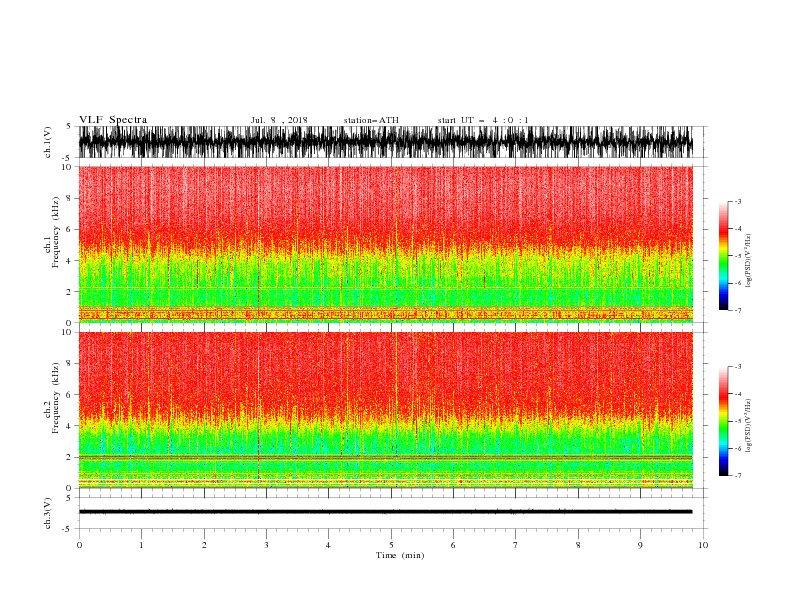Click time axis tick label "10"
This screenshot has height=612, width=792.
703,545
